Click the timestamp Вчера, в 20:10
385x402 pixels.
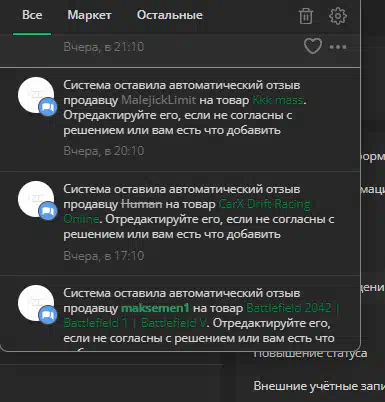[x=104, y=151]
